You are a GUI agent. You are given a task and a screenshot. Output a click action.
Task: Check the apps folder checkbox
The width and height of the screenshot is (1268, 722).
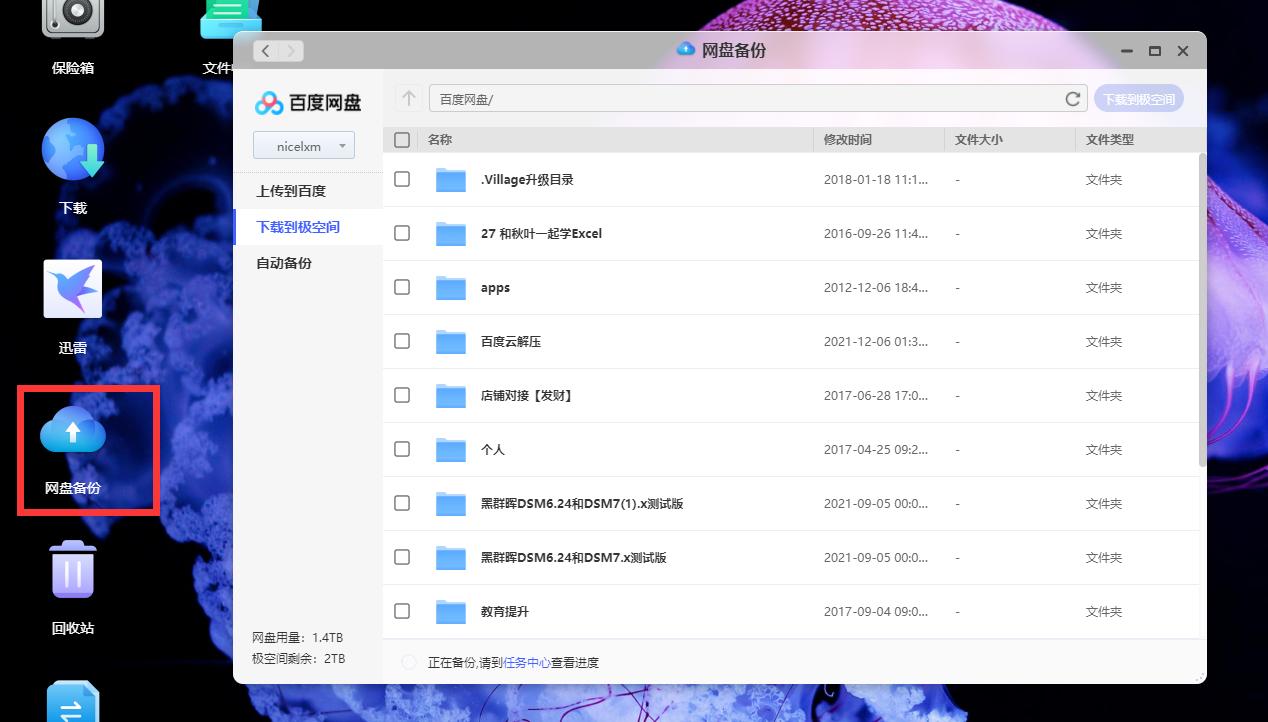coord(402,287)
